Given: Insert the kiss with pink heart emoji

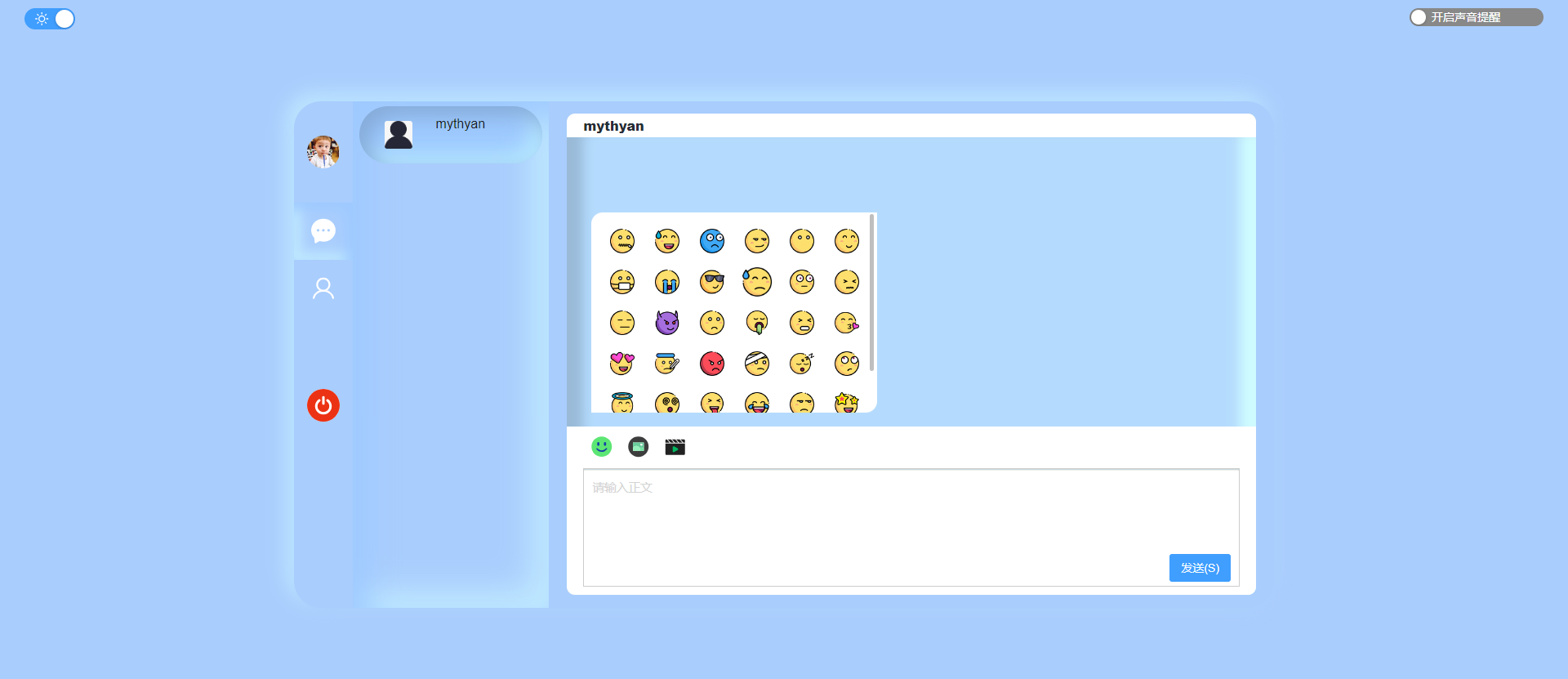Looking at the screenshot, I should click(x=847, y=323).
